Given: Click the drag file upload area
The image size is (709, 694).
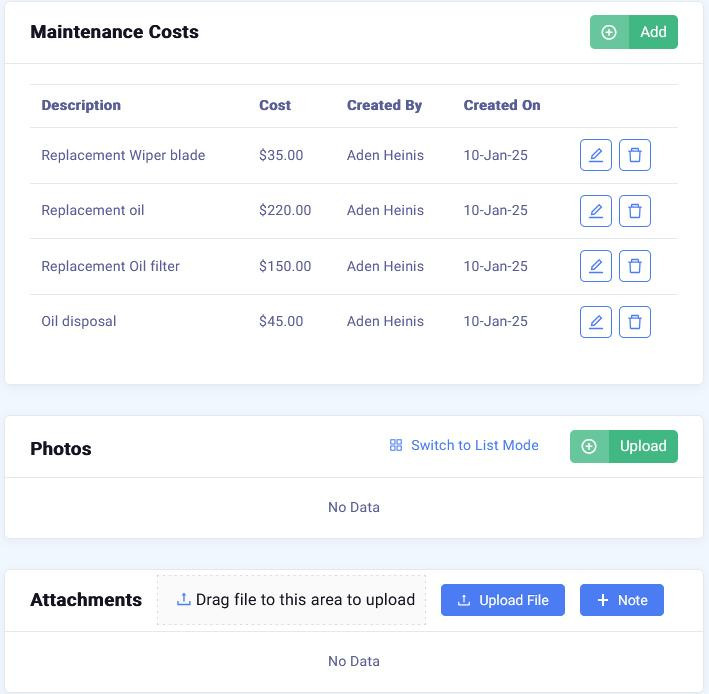Looking at the screenshot, I should [291, 600].
